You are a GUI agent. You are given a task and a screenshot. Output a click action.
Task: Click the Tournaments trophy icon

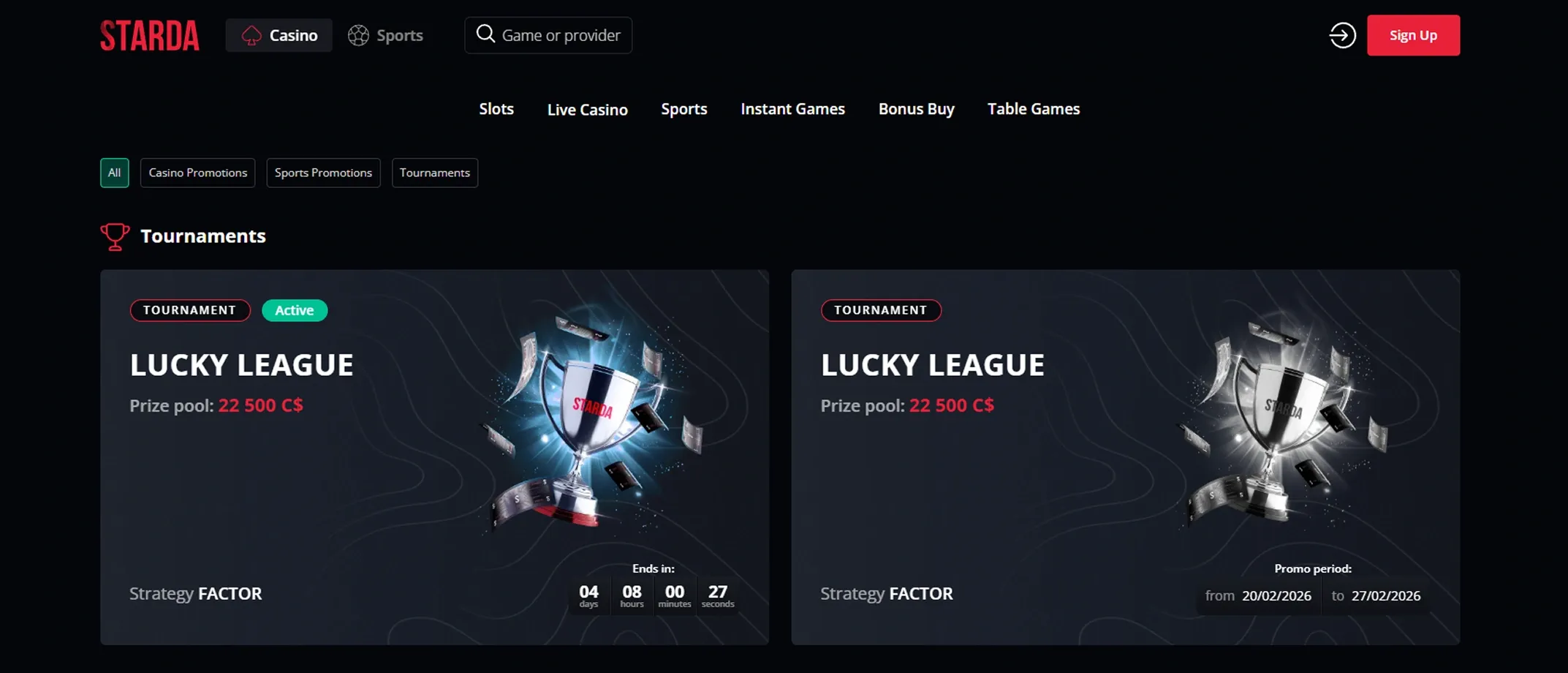click(115, 236)
